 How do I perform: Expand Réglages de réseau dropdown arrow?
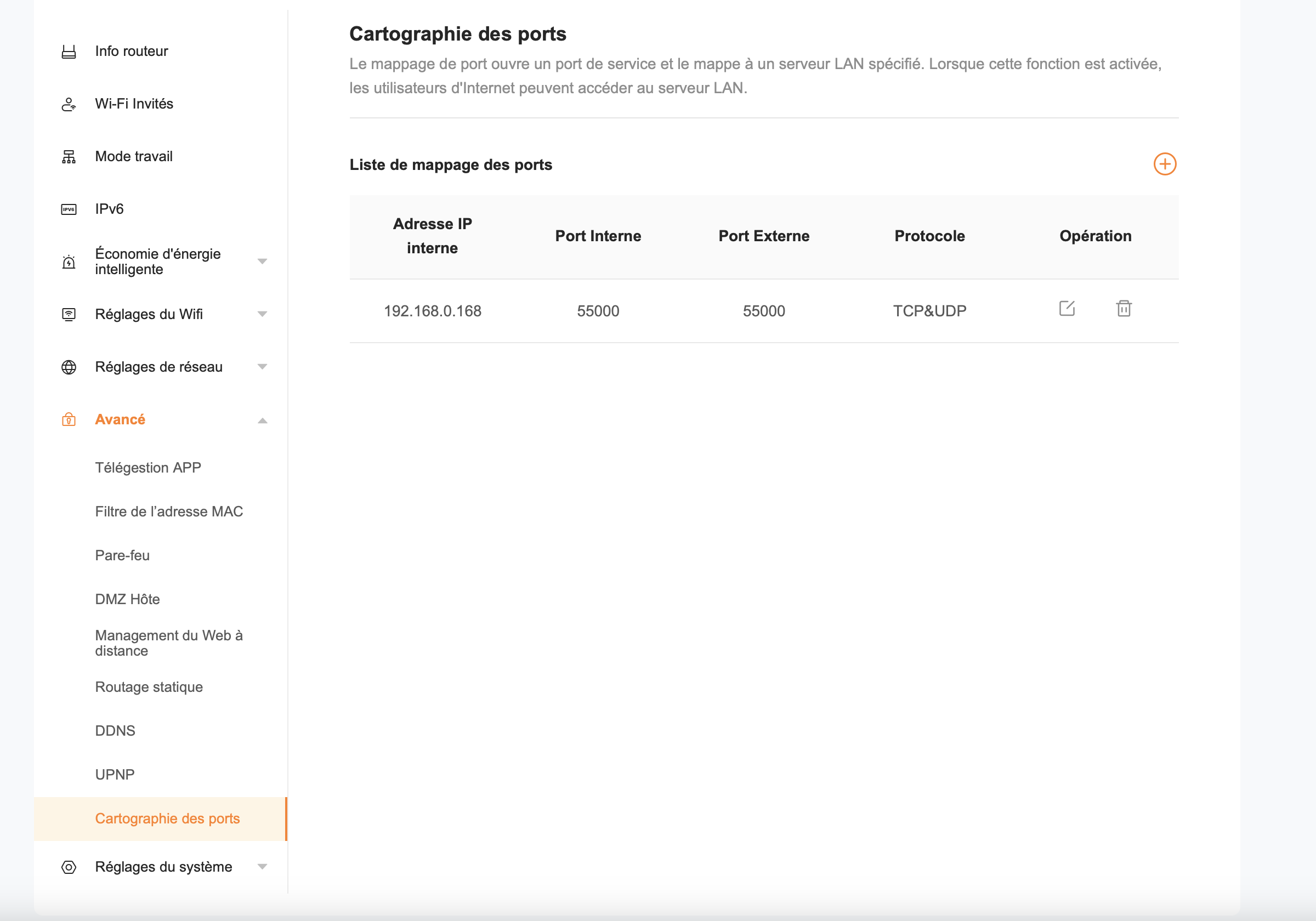[x=263, y=367]
